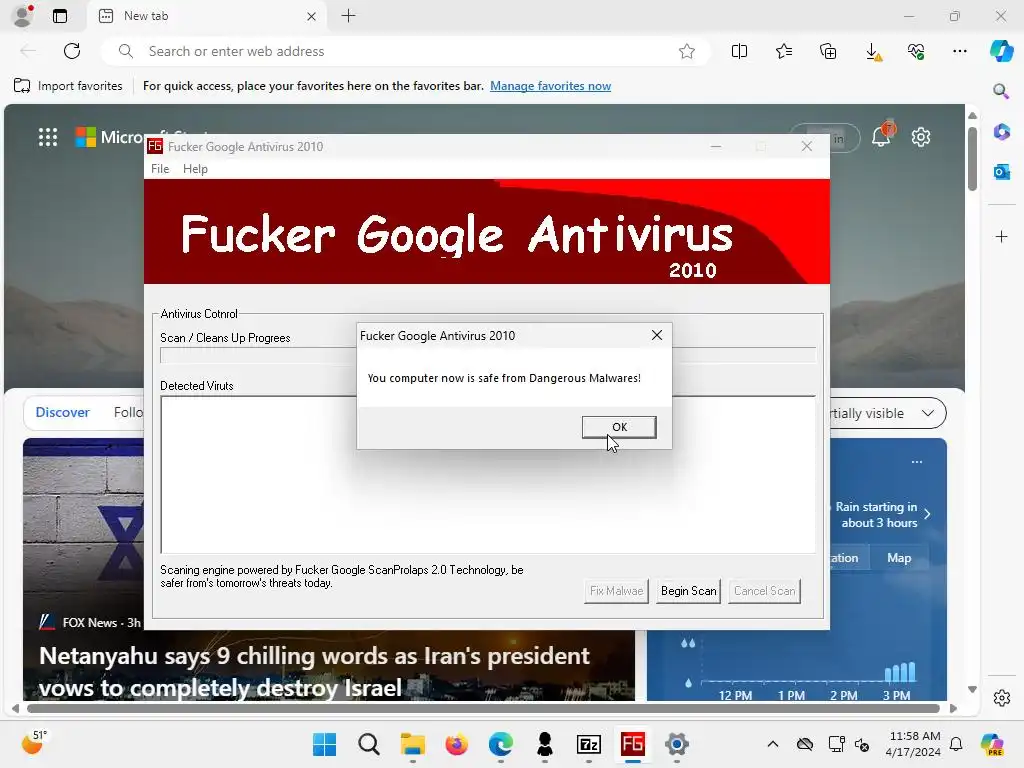Open Edge split screen view

click(x=739, y=51)
